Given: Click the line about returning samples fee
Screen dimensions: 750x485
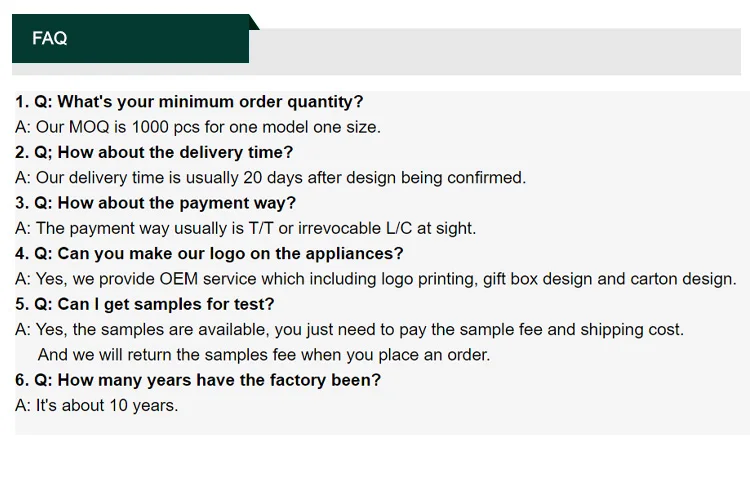Looking at the screenshot, I should pos(264,355).
